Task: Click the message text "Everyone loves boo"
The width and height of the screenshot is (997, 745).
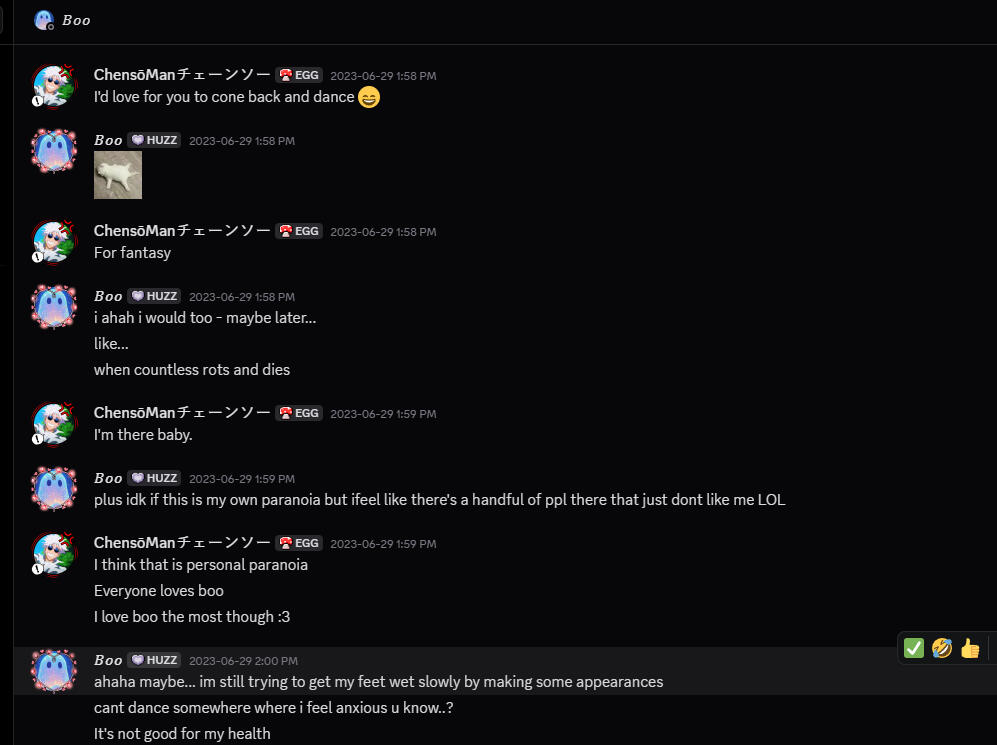Action: tap(159, 591)
